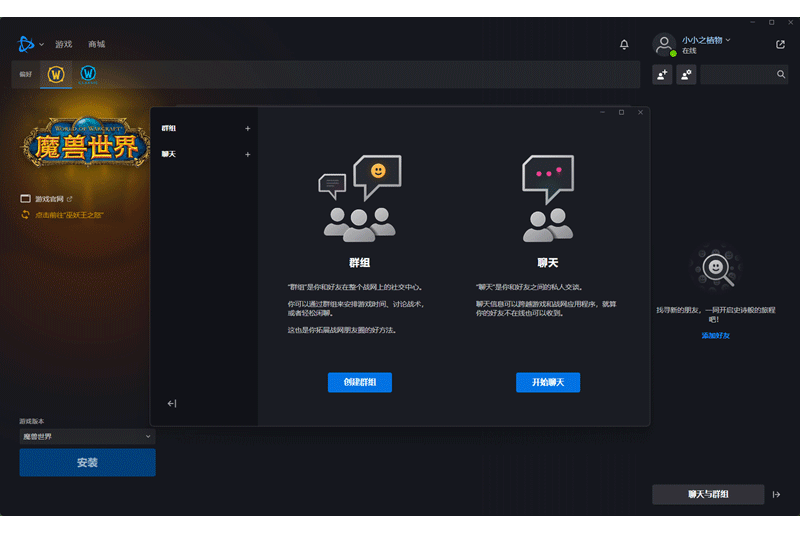This screenshot has height=533, width=800.
Task: Click the 魔兽世界 game logo
Action: tap(87, 142)
